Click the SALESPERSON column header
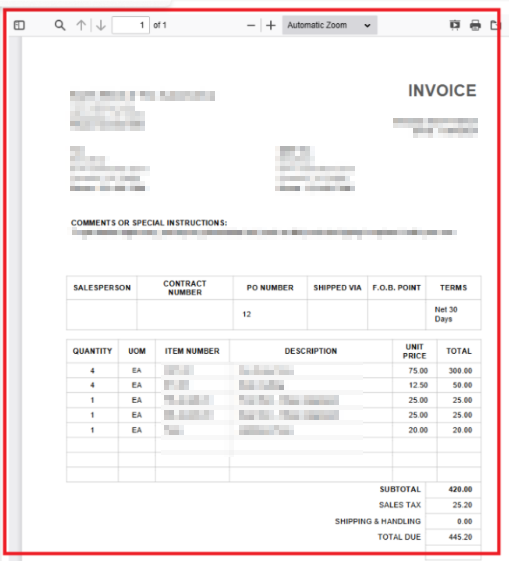509x561 pixels. click(x=102, y=288)
